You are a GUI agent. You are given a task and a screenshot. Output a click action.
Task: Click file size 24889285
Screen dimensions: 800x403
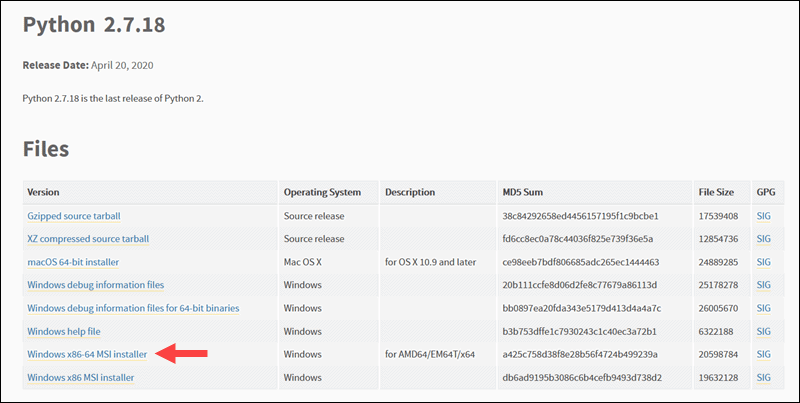[x=718, y=262]
